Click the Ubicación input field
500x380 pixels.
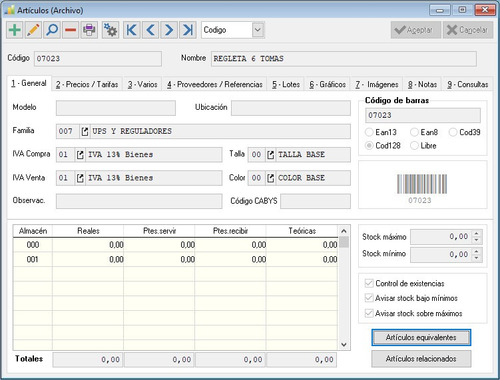[x=291, y=108]
